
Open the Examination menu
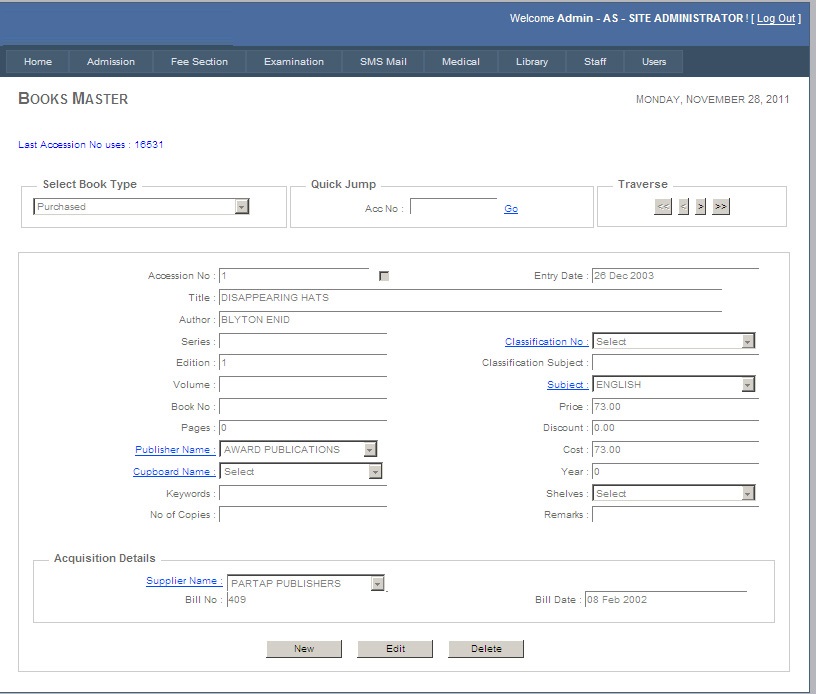tap(294, 62)
